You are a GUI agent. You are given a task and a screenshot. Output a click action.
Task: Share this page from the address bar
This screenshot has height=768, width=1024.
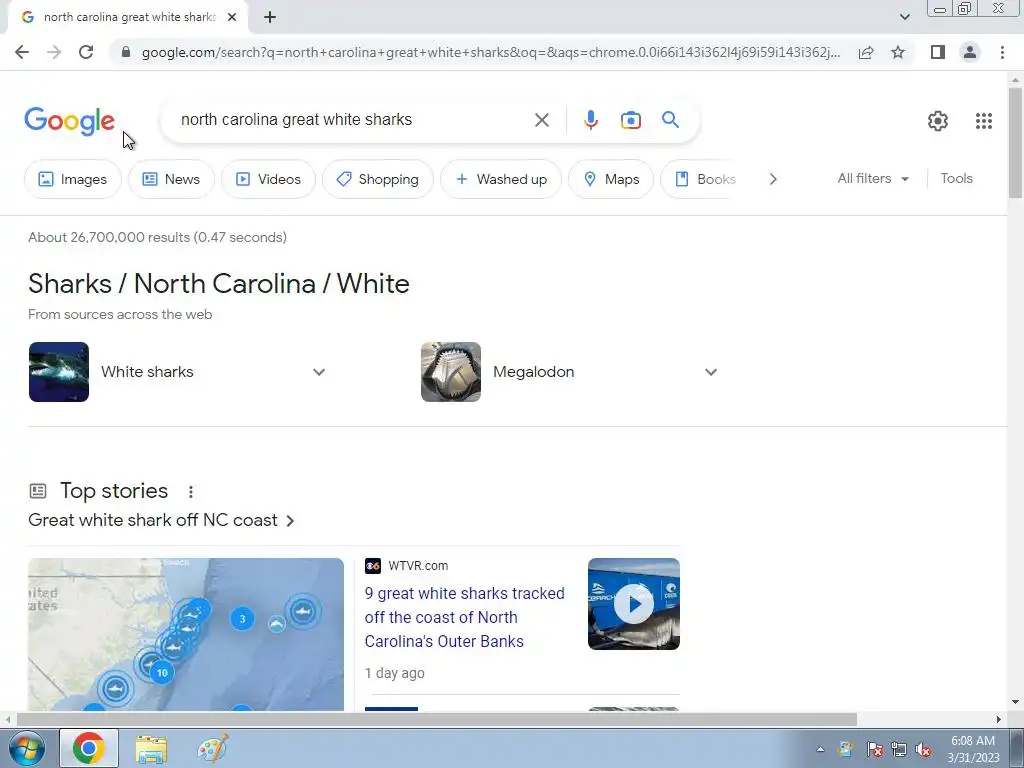click(866, 52)
